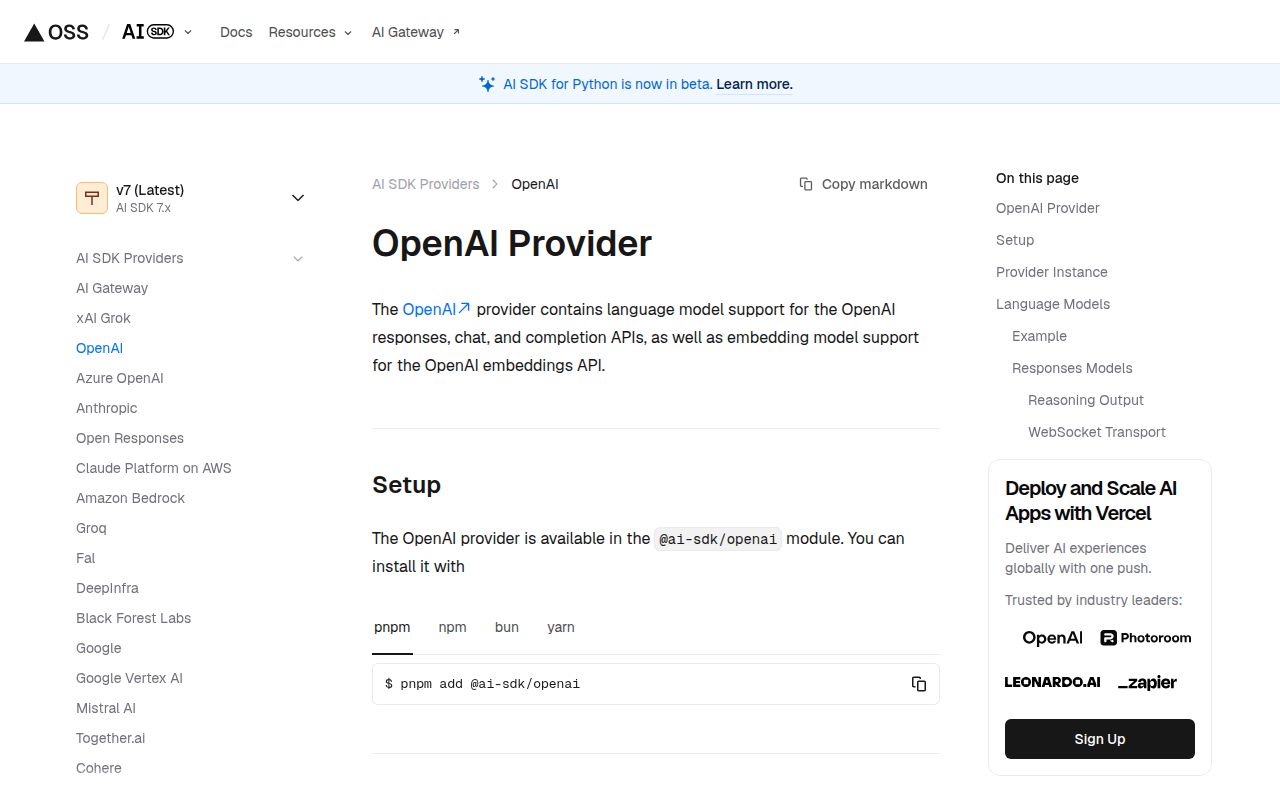Switch to the pnpm tab
The image size is (1280, 800).
[392, 627]
